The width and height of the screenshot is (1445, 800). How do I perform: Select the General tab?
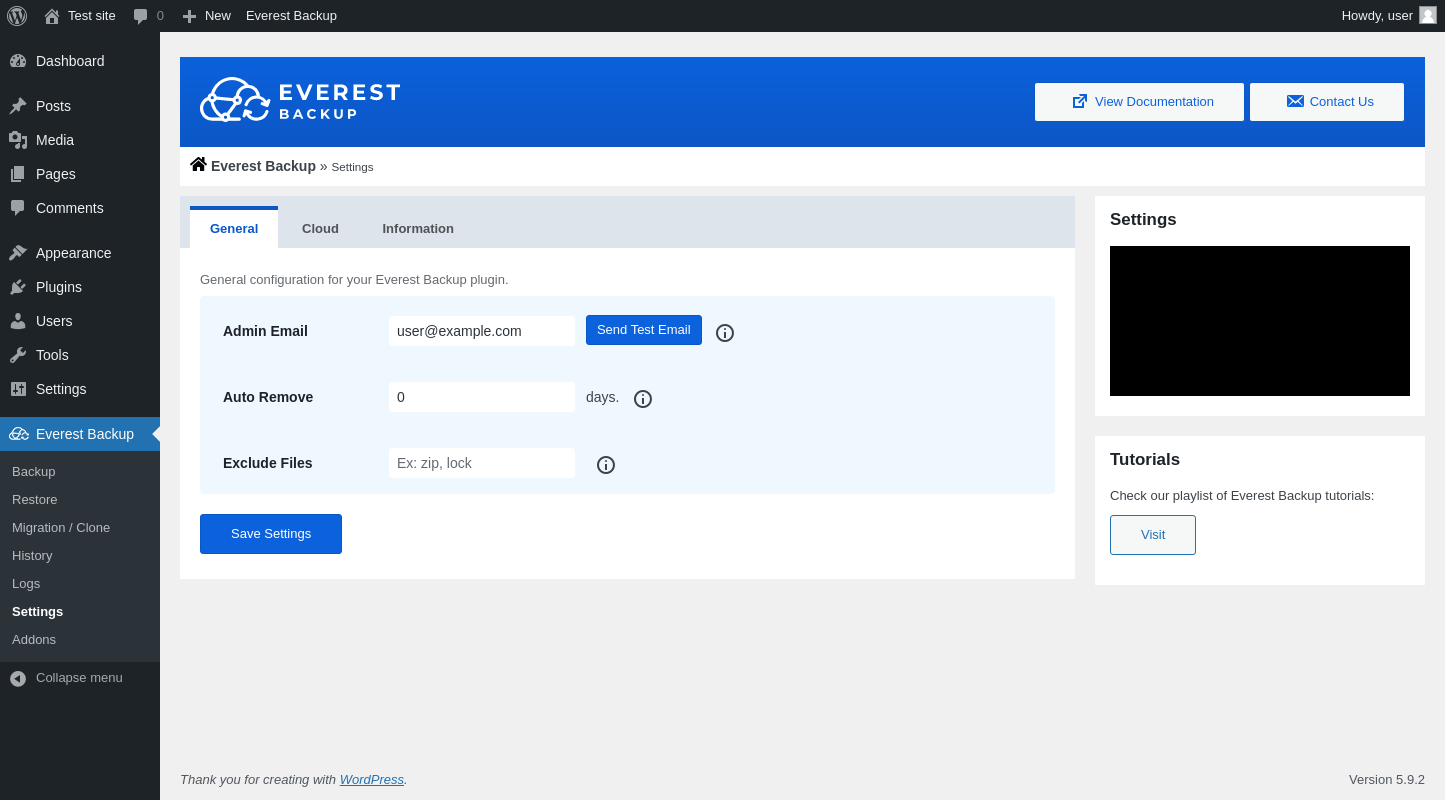[x=234, y=228]
